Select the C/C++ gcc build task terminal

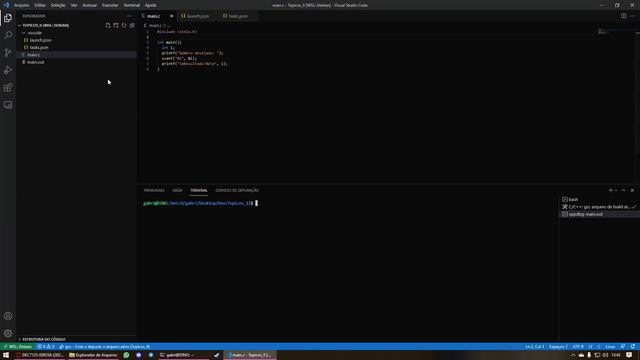(599, 207)
